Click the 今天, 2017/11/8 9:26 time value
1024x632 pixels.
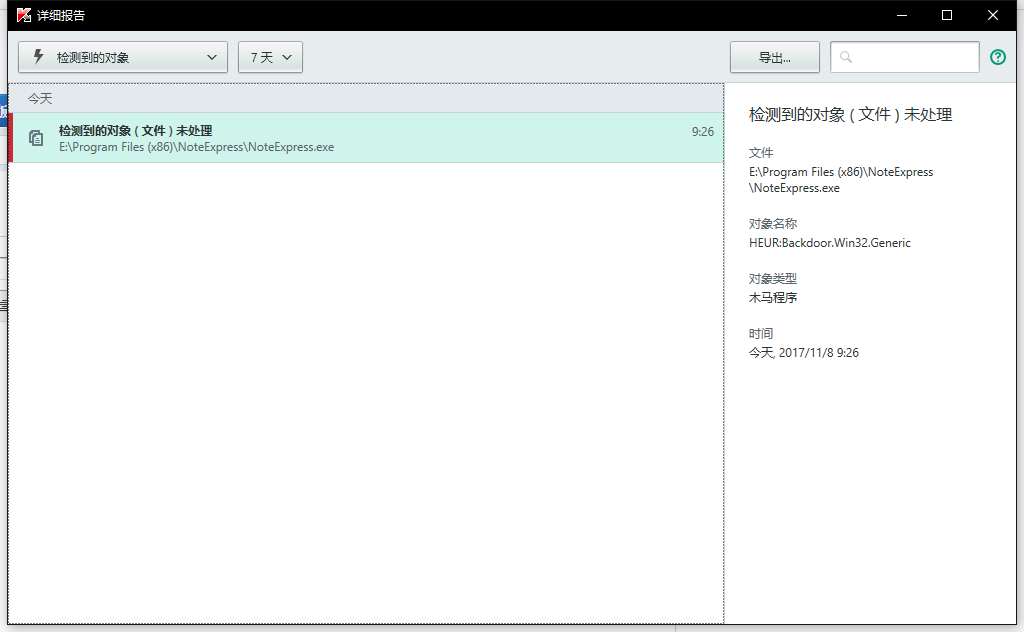(x=803, y=353)
